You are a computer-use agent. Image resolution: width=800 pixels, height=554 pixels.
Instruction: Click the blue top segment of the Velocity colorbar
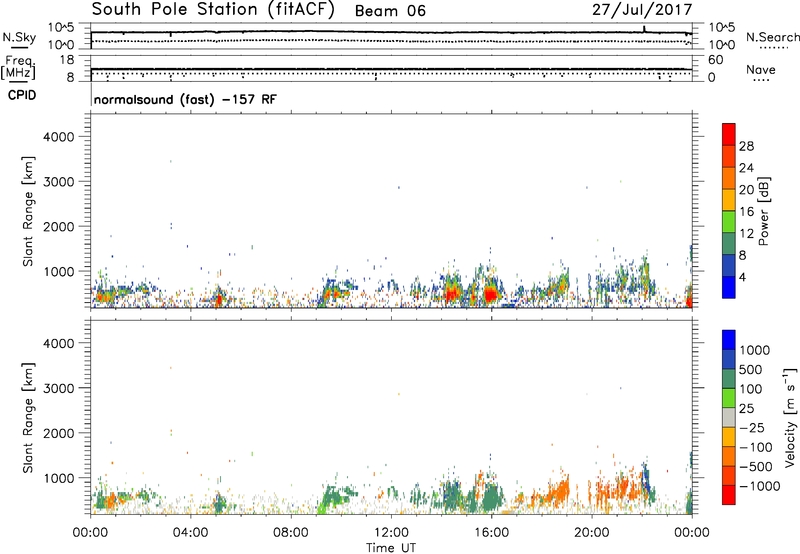coord(729,340)
